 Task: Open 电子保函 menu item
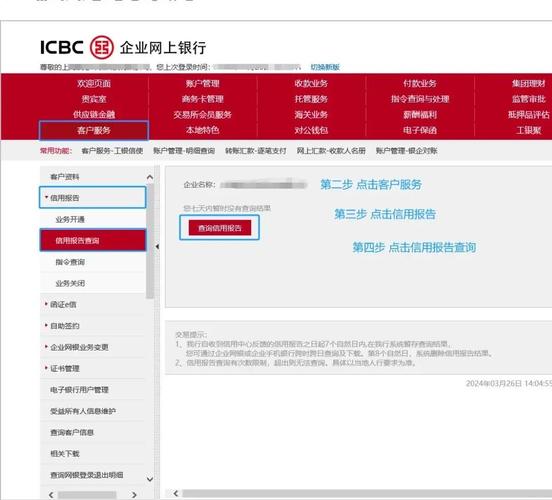pos(420,130)
